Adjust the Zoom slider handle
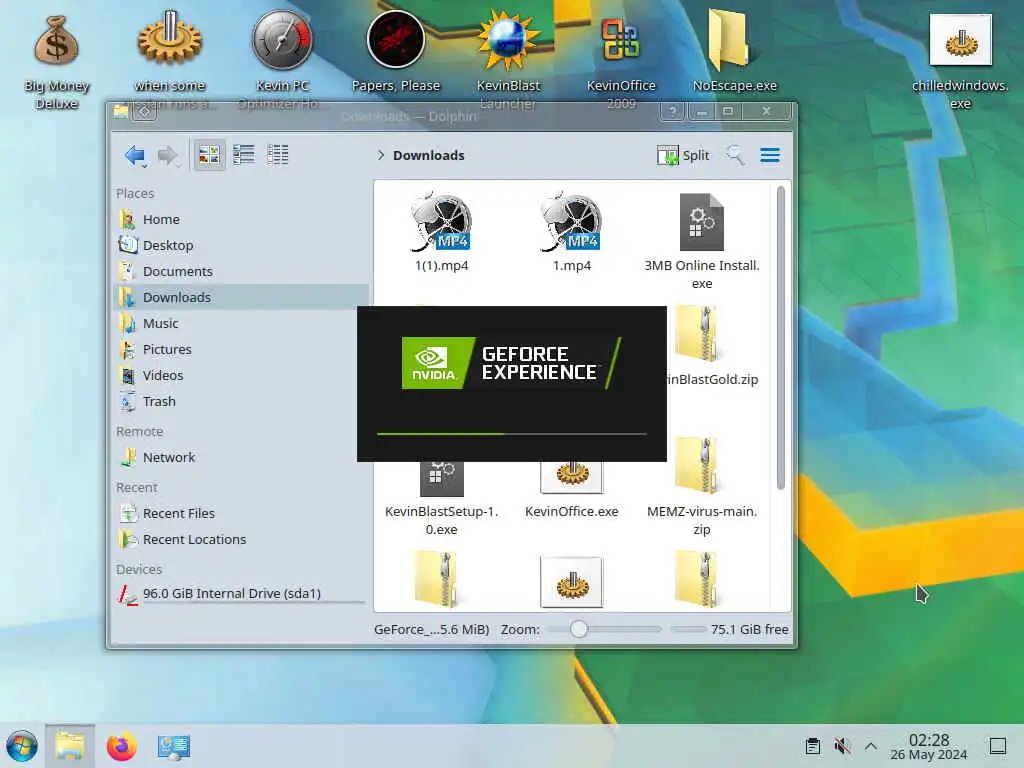This screenshot has width=1024, height=768. click(578, 629)
